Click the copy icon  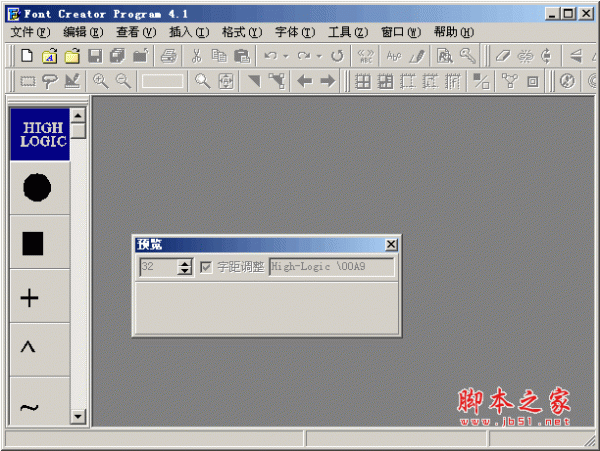[219, 56]
